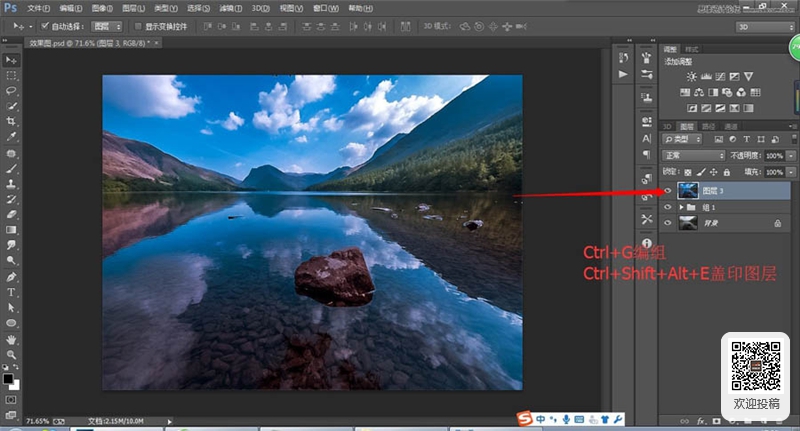The image size is (800, 431).
Task: Select the Rectangular Marquee tool
Action: pos(11,75)
